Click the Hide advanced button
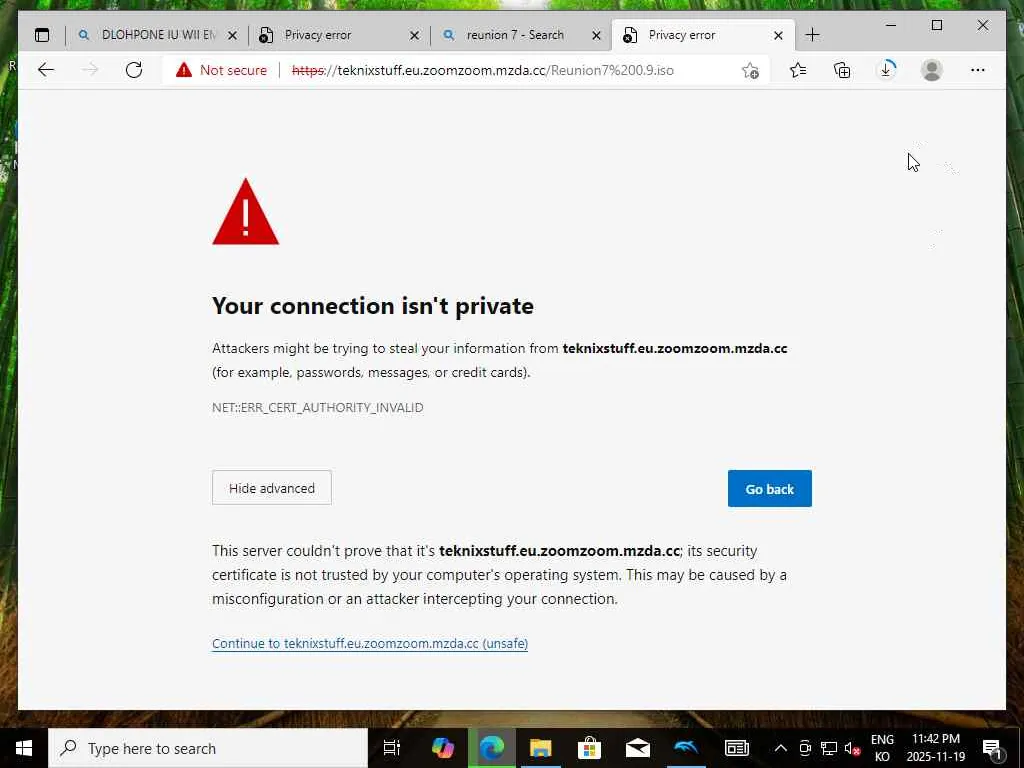This screenshot has height=768, width=1024. pyautogui.click(x=272, y=488)
